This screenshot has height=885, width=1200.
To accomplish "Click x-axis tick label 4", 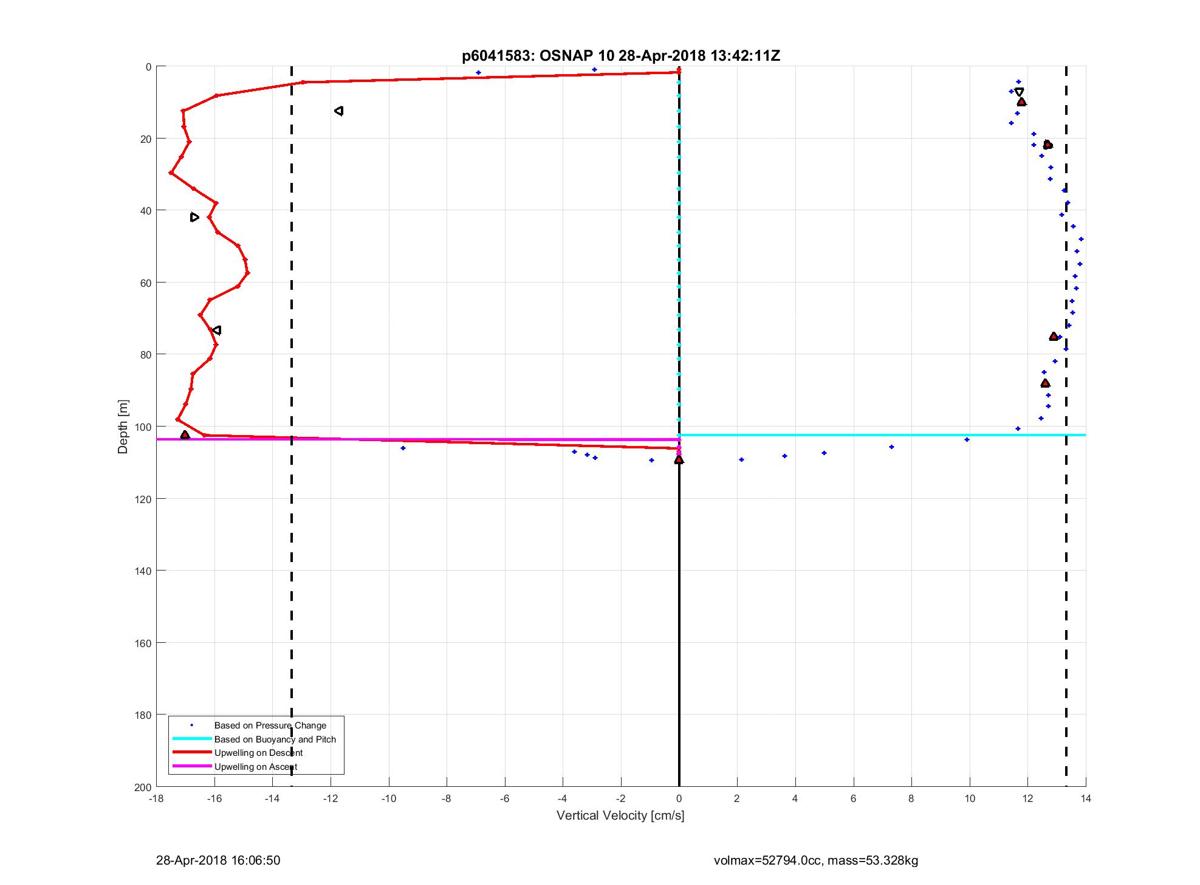I will click(795, 799).
